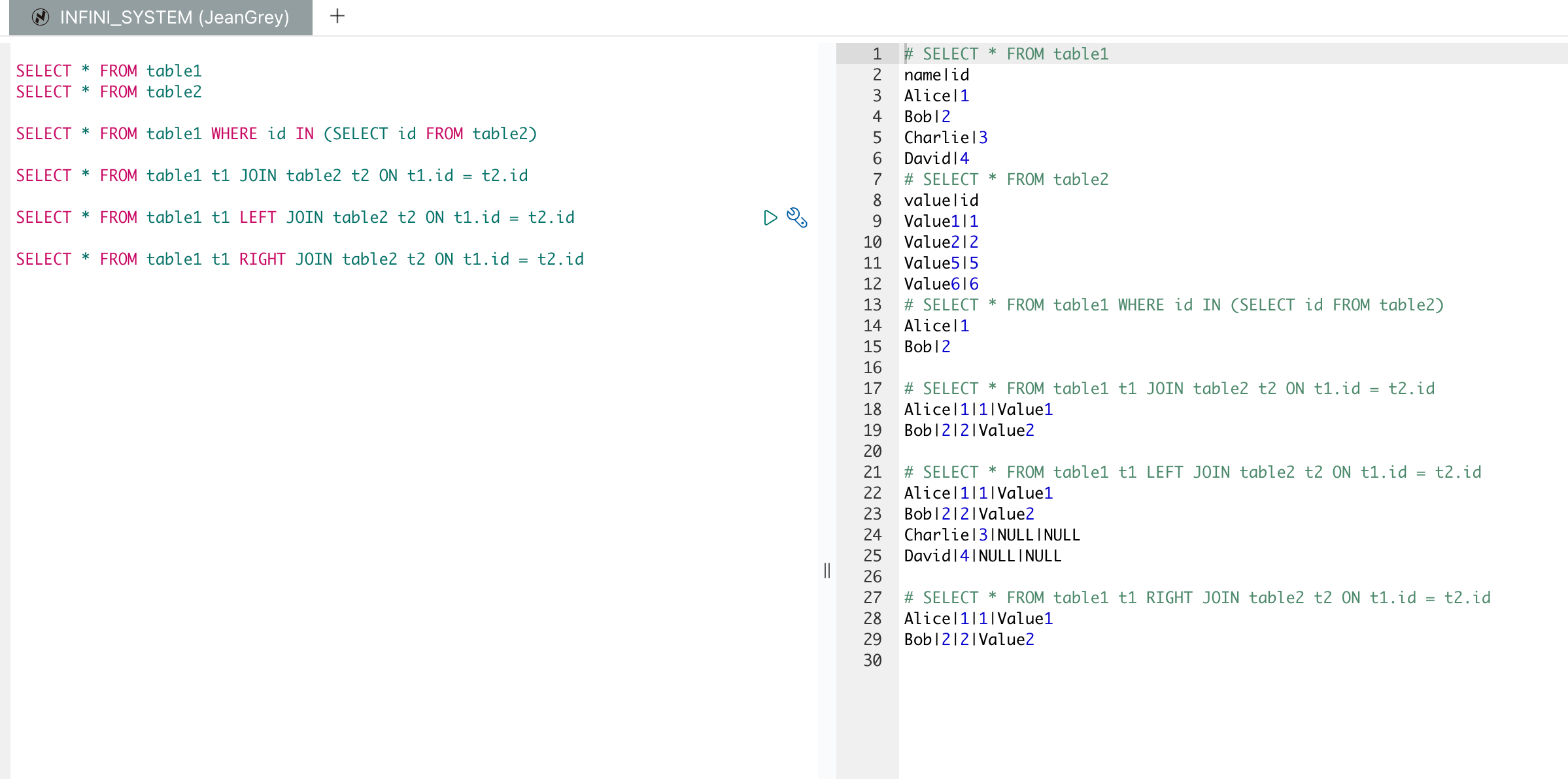This screenshot has width=1568, height=779.
Task: Click line number 1 in results gutter
Action: (876, 54)
